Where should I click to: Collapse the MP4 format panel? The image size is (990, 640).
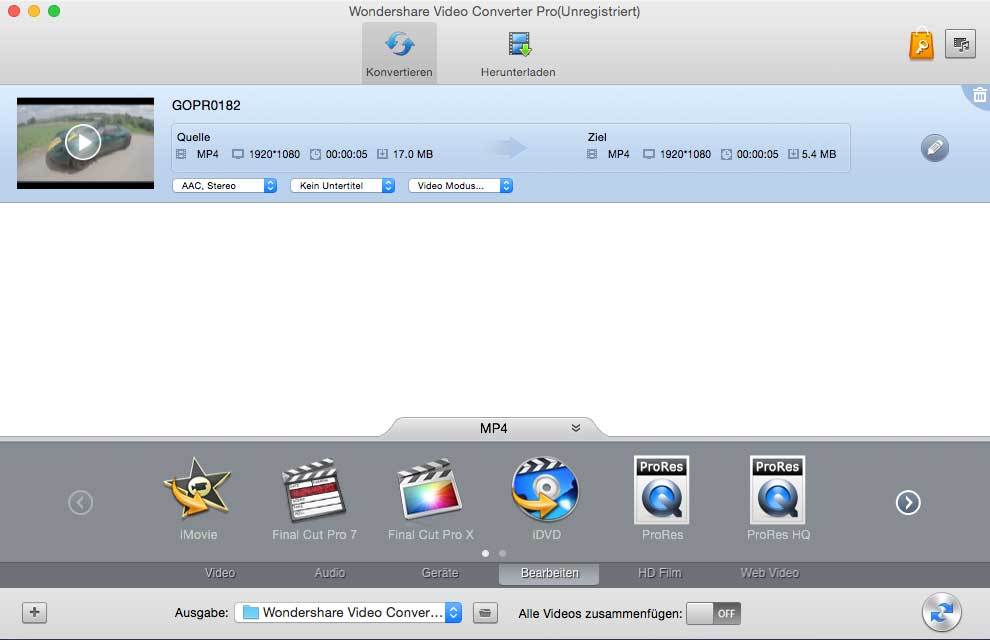pos(575,427)
